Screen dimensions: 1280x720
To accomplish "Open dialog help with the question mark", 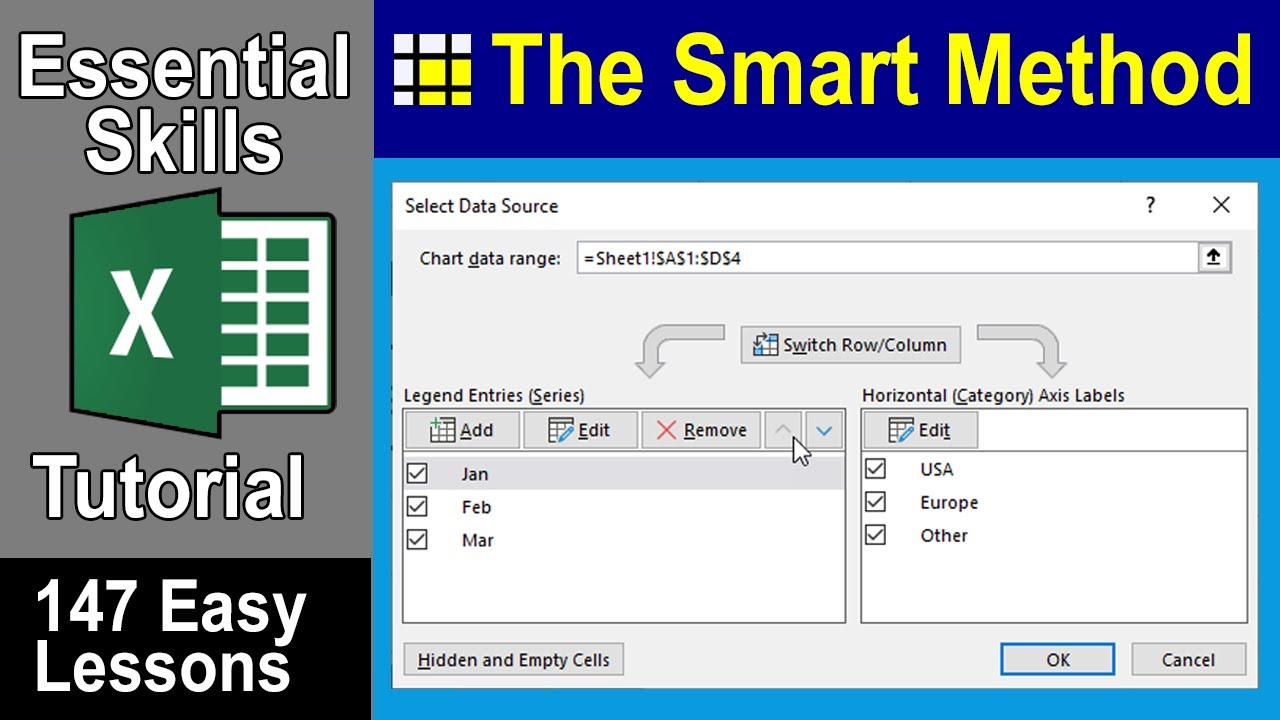I will click(x=1150, y=205).
